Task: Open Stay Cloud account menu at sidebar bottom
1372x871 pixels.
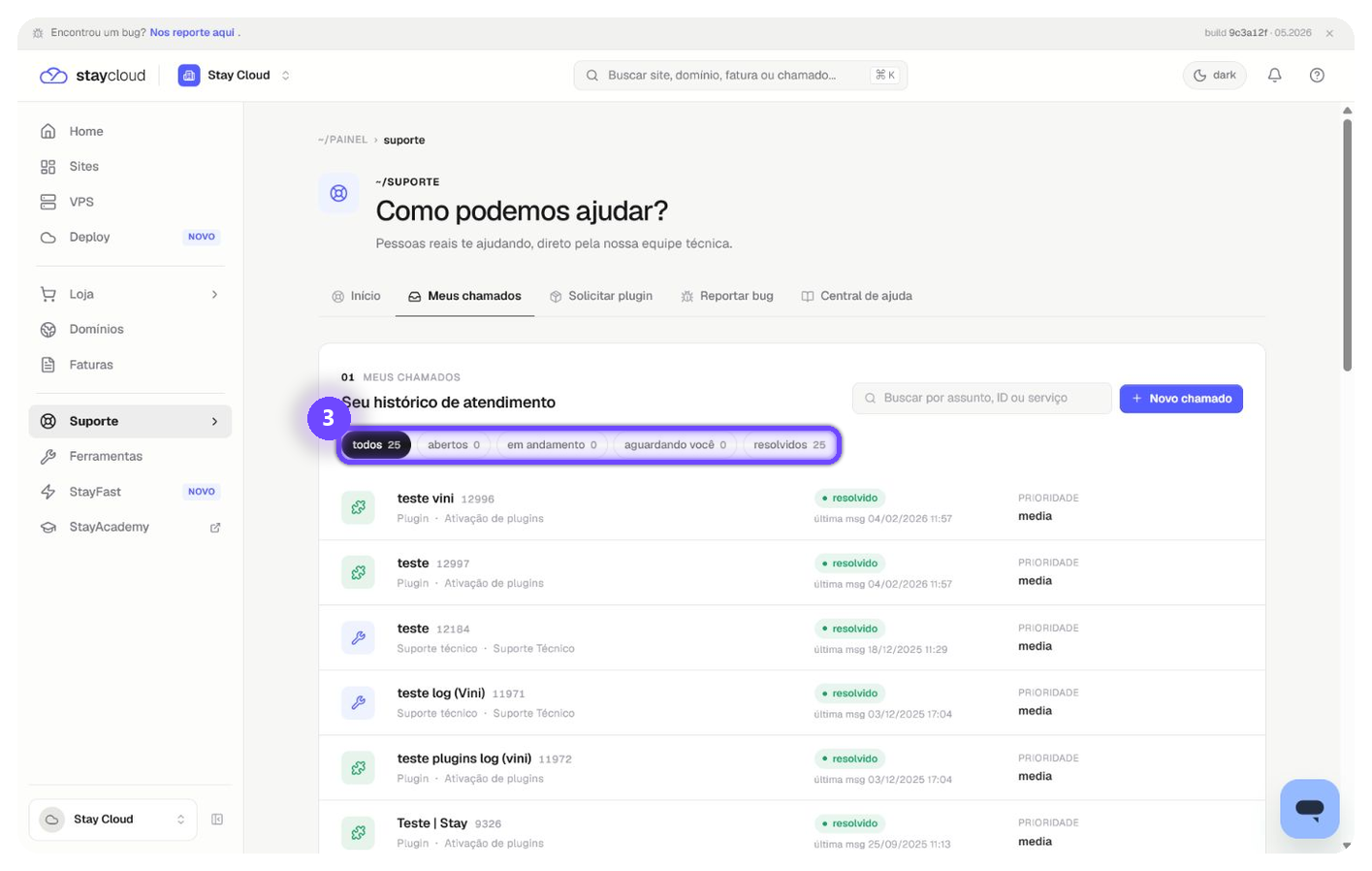Action: click(x=112, y=820)
